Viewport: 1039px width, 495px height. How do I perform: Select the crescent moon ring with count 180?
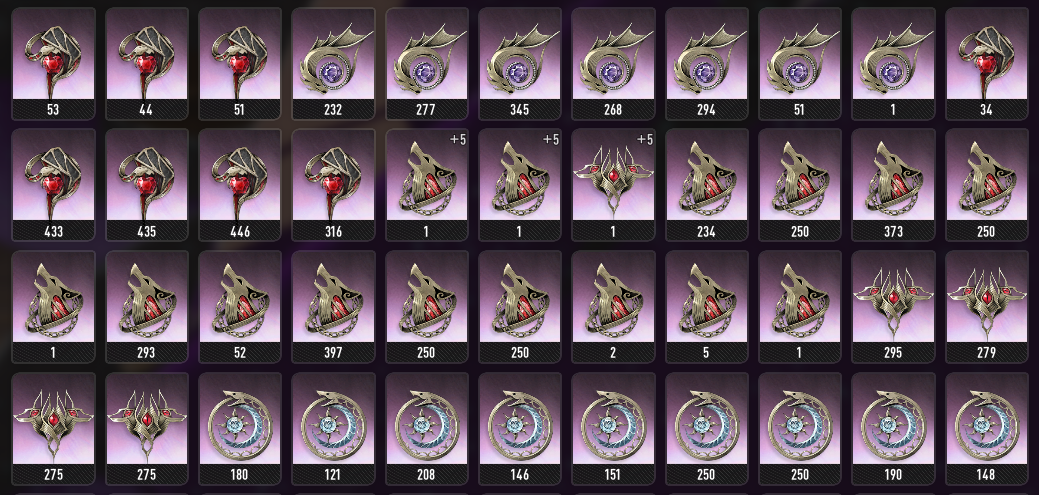[x=240, y=429]
